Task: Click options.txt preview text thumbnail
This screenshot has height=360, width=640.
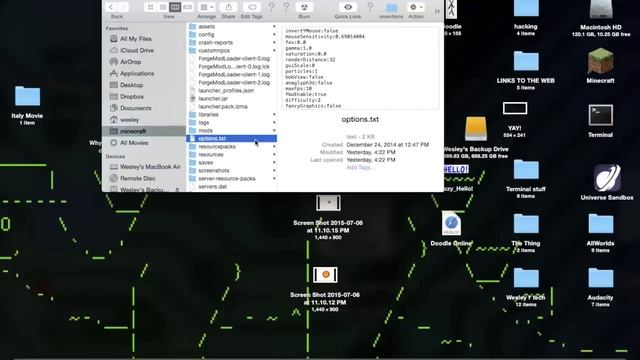Action: point(360,68)
